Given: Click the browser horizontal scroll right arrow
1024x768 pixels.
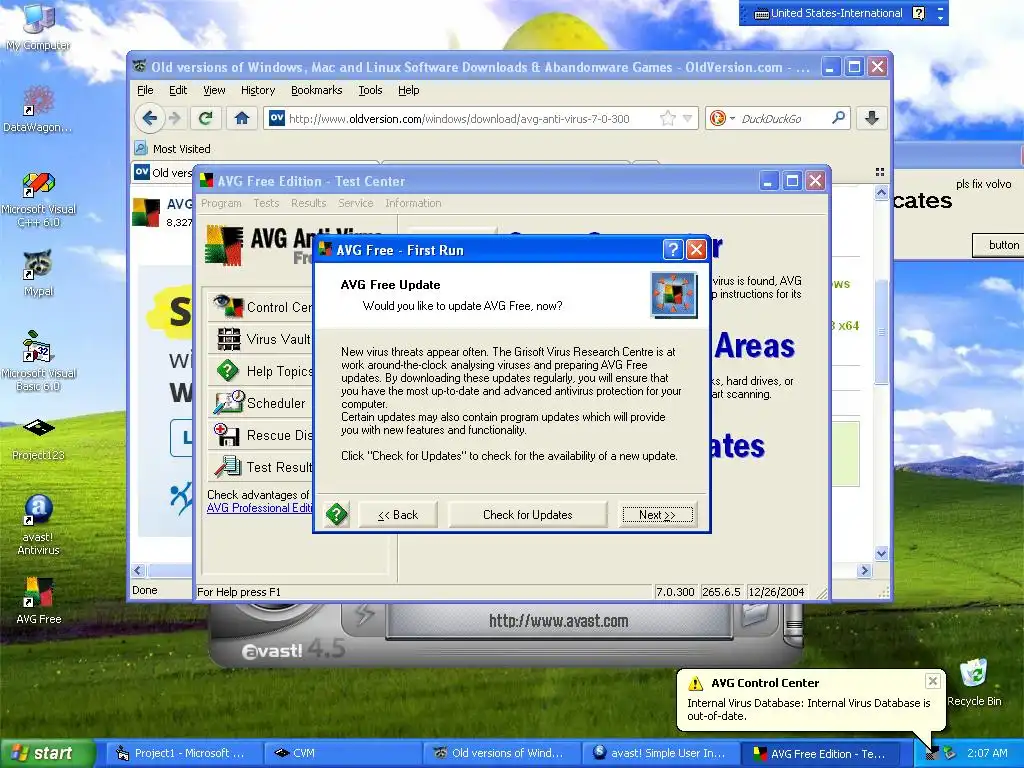Looking at the screenshot, I should [865, 570].
